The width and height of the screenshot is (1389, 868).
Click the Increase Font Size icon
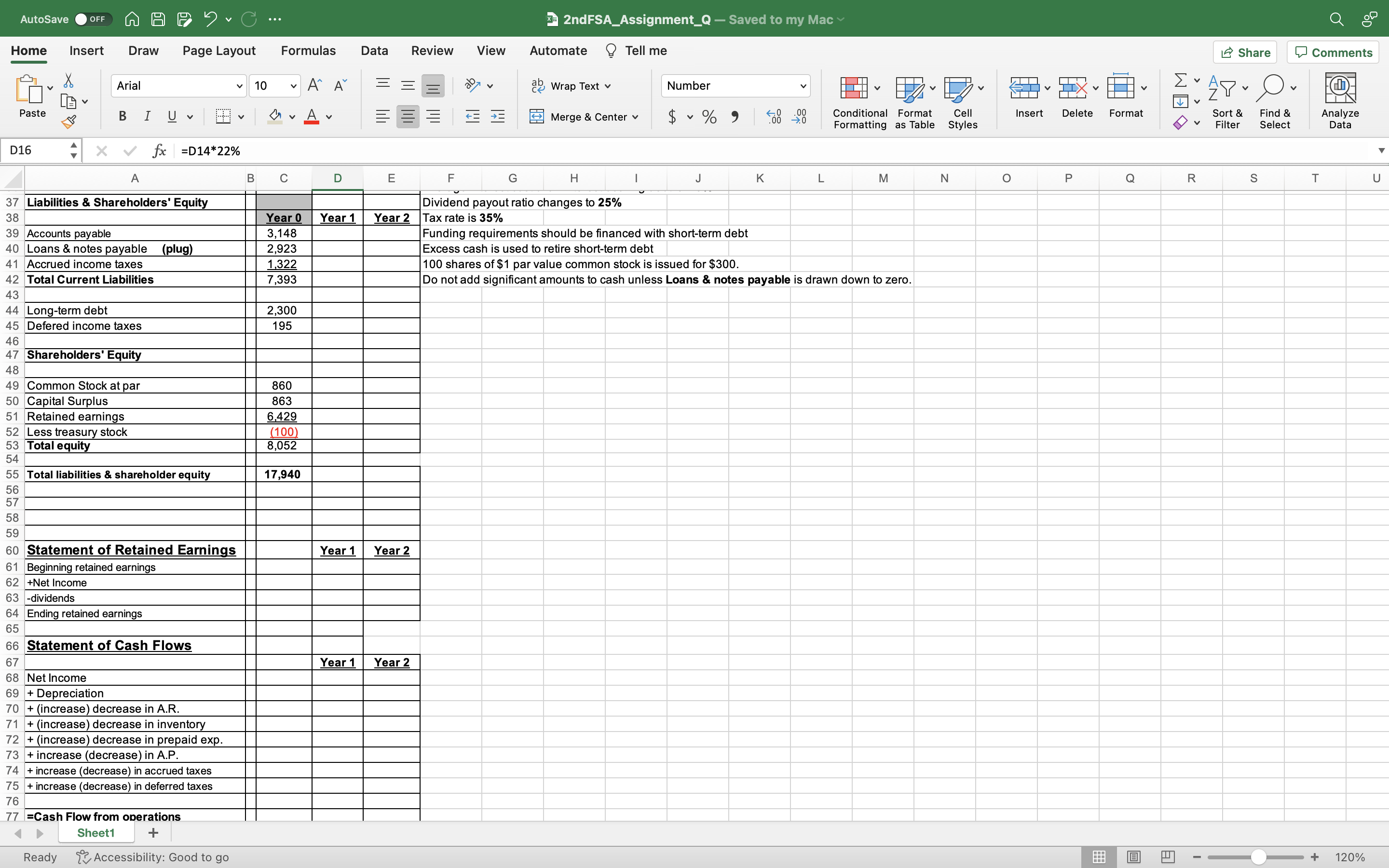click(314, 85)
